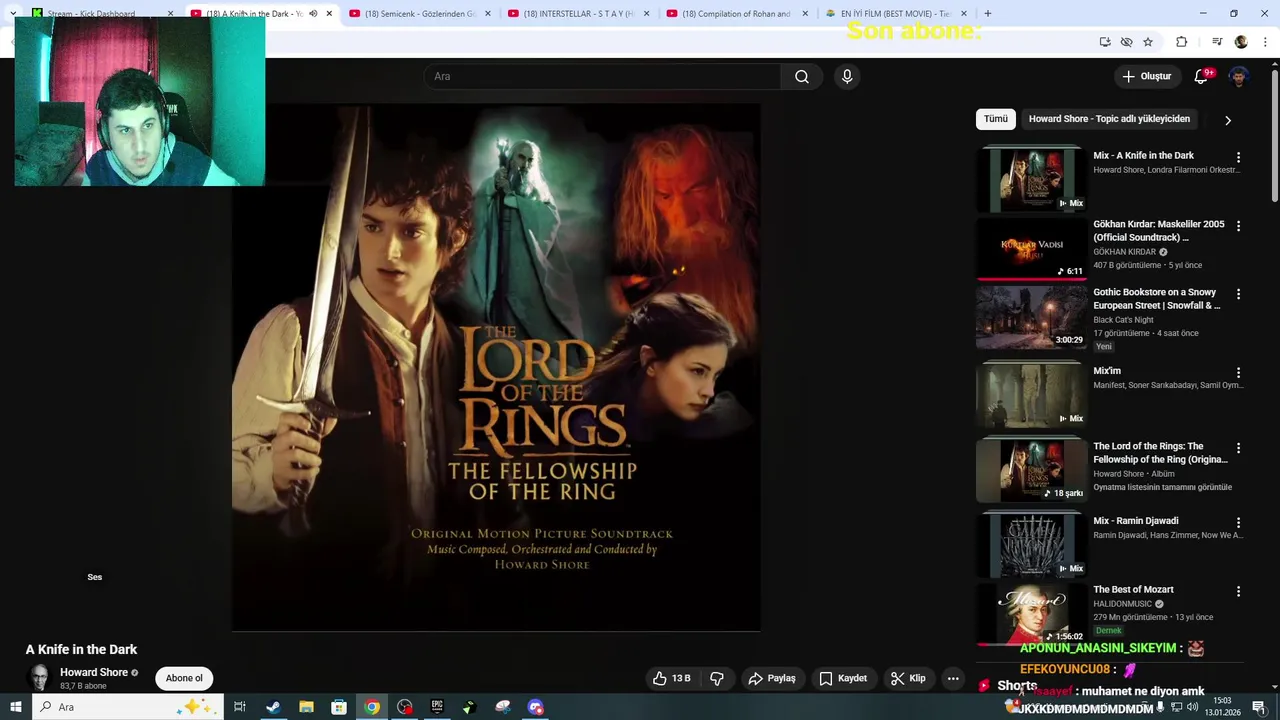Viewport: 1280px width, 720px height.
Task: Open options for Mix - Ramin Djawadi
Action: click(1238, 523)
